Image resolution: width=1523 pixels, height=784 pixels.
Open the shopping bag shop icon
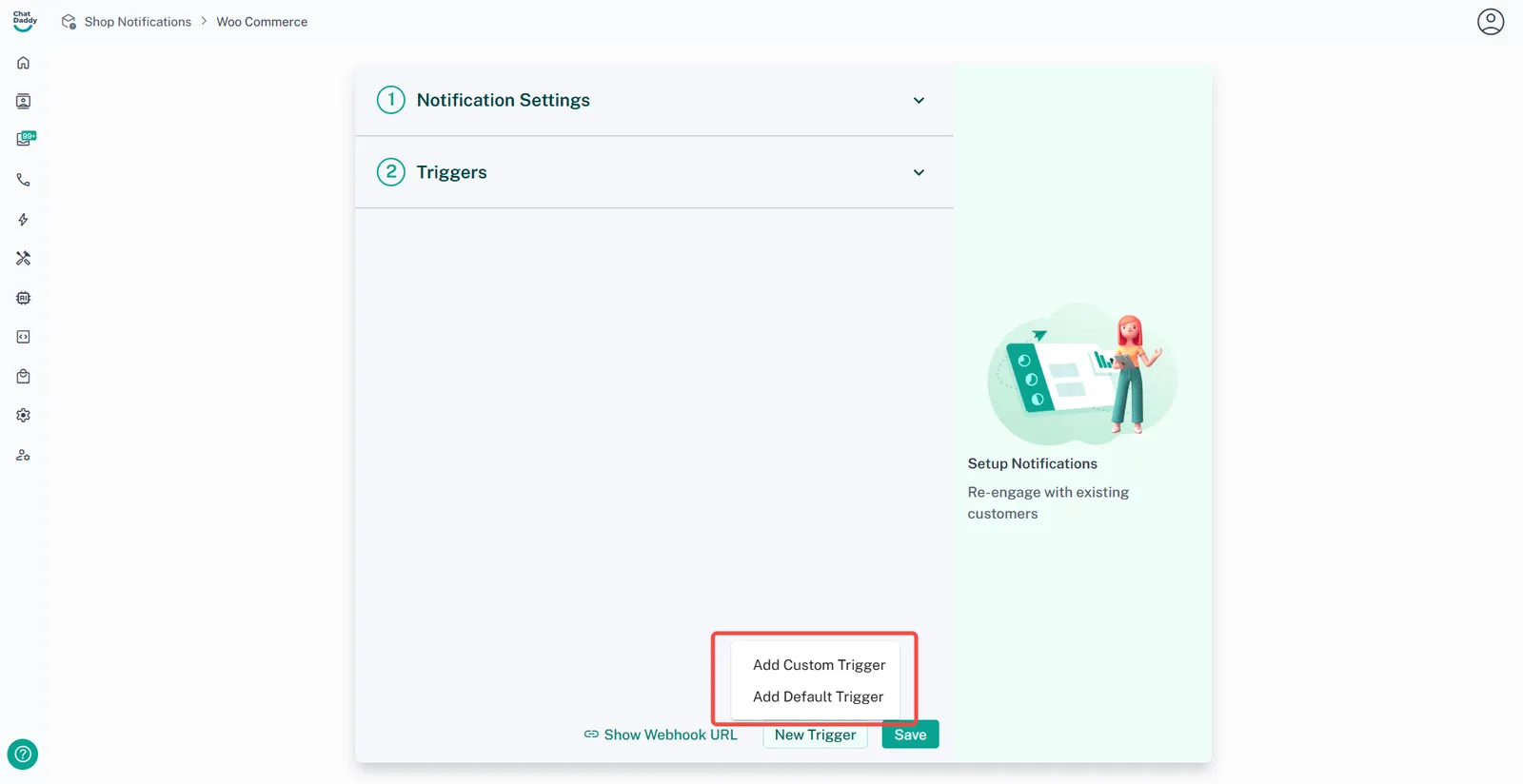[x=23, y=377]
